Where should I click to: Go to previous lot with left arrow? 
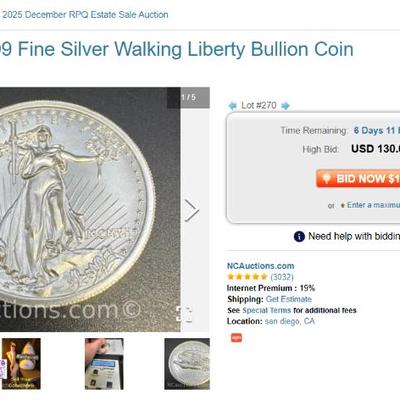(232, 106)
